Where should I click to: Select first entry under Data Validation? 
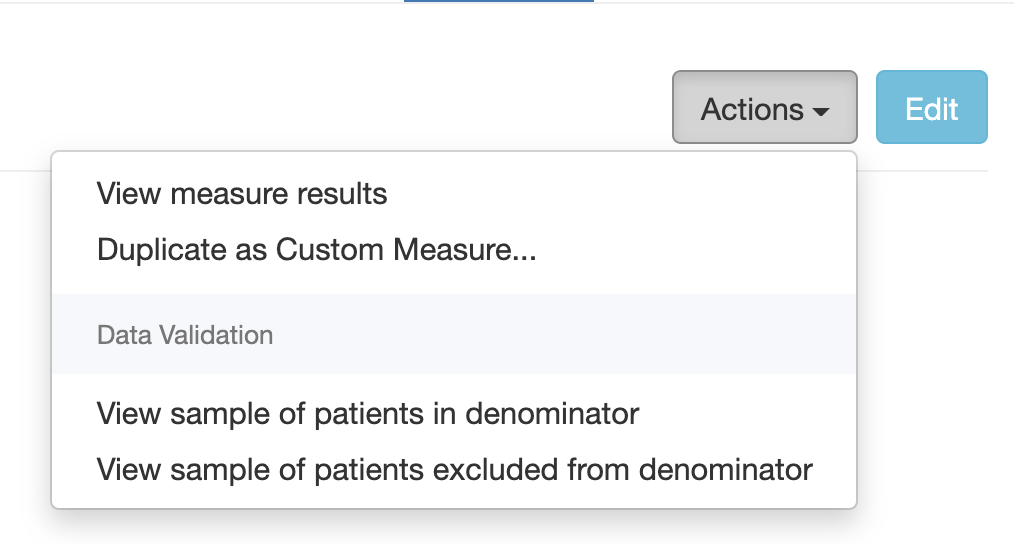(368, 412)
